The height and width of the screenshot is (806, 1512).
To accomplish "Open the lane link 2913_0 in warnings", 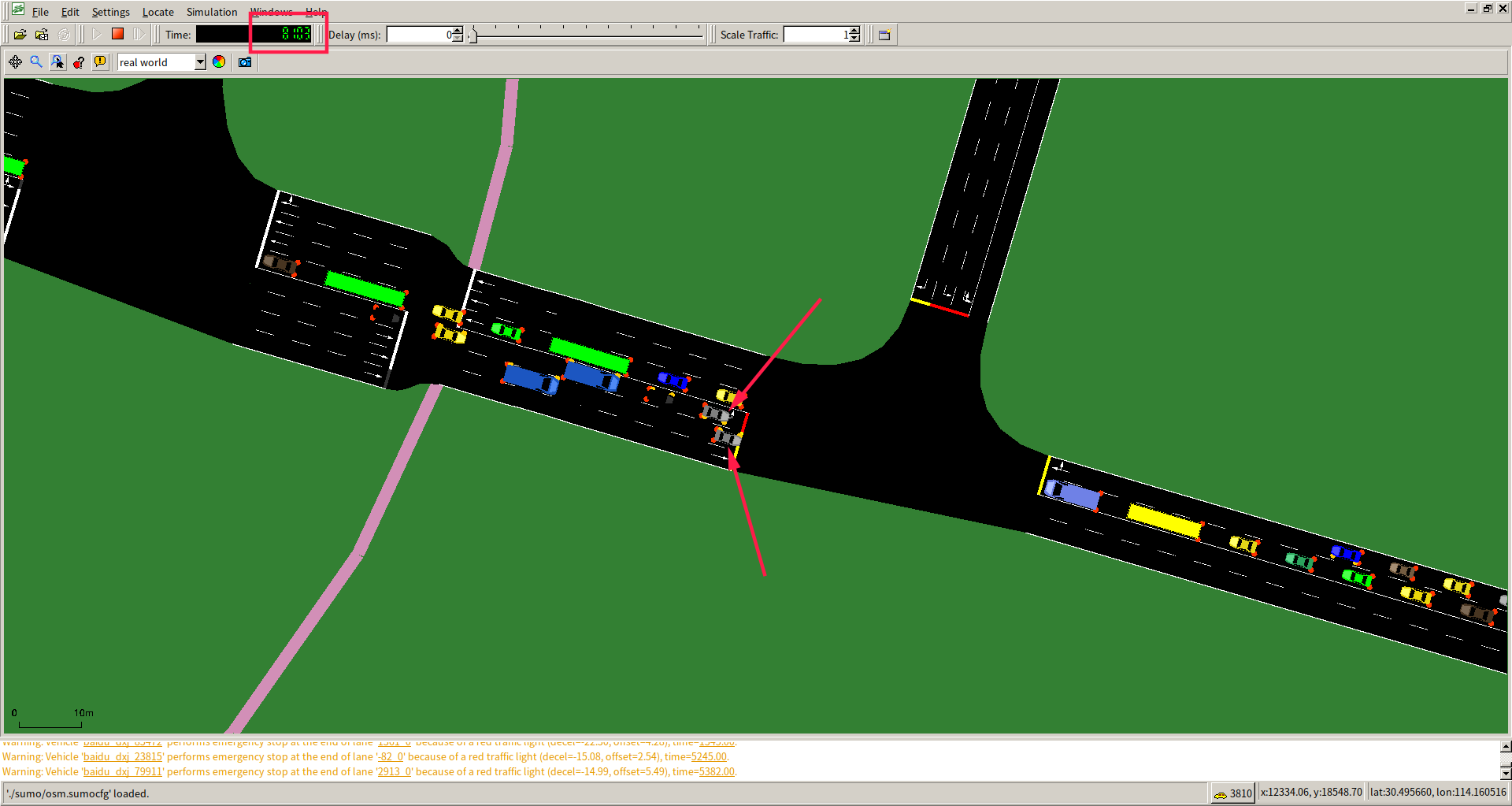I will point(394,771).
